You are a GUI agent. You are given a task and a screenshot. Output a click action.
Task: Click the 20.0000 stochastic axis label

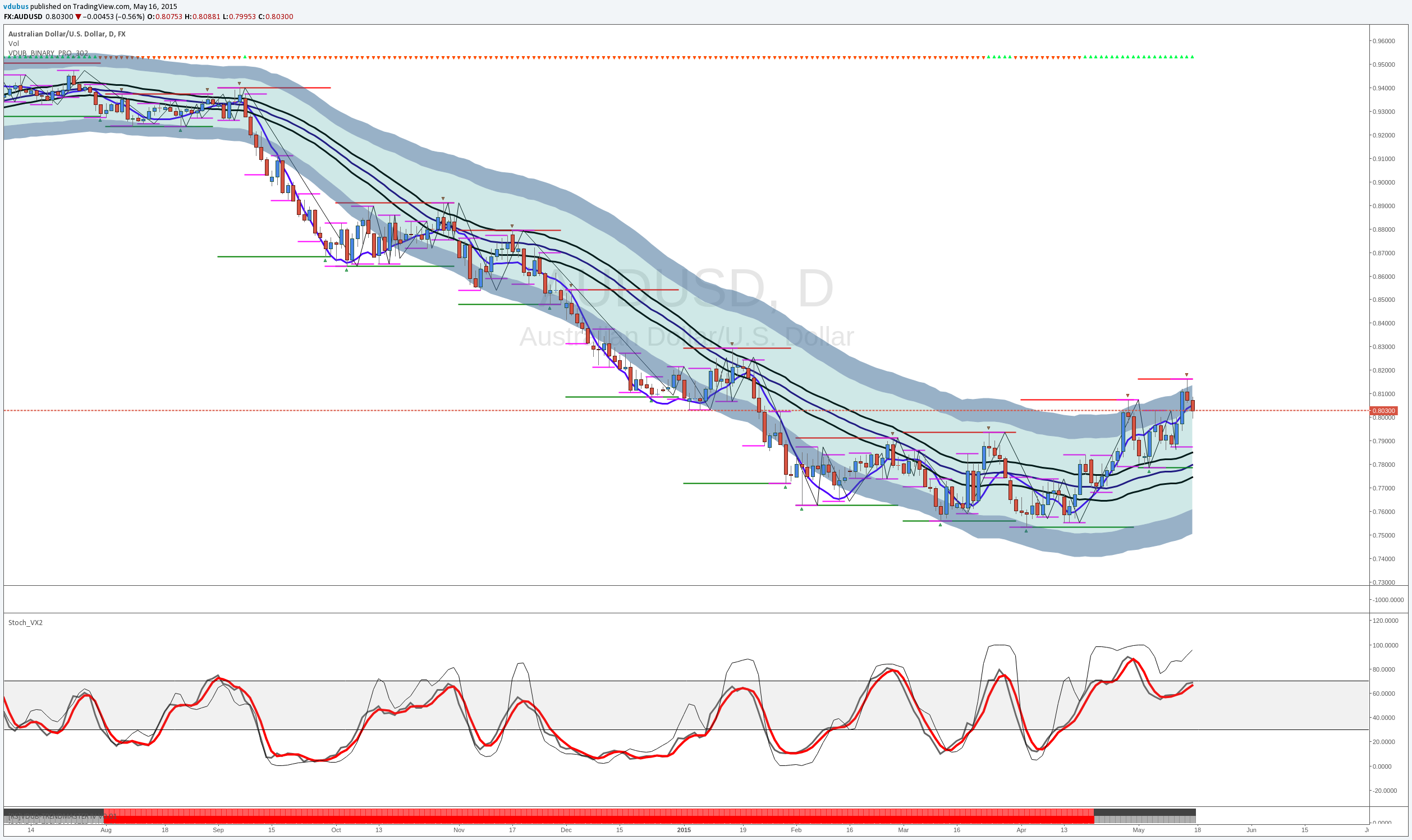click(x=1385, y=742)
